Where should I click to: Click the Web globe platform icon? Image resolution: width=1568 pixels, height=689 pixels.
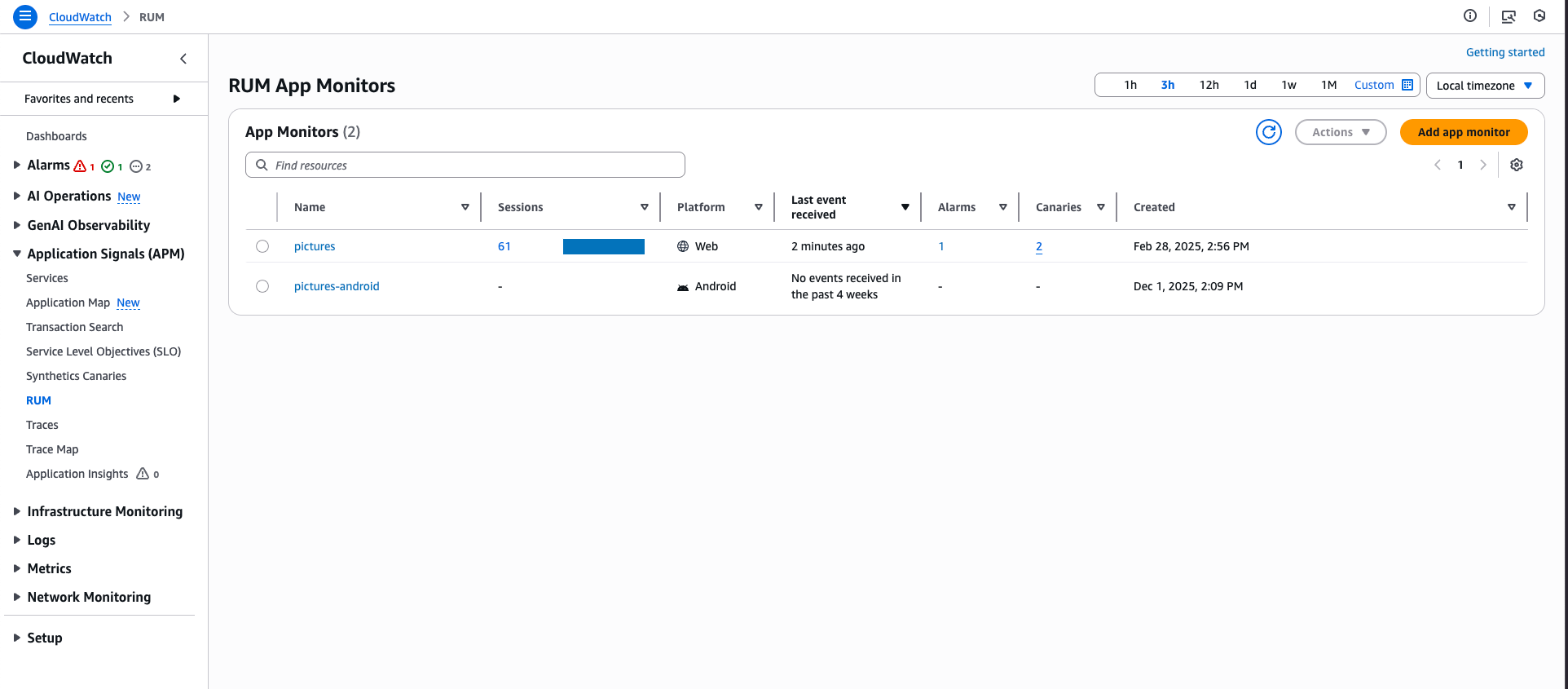coord(683,246)
